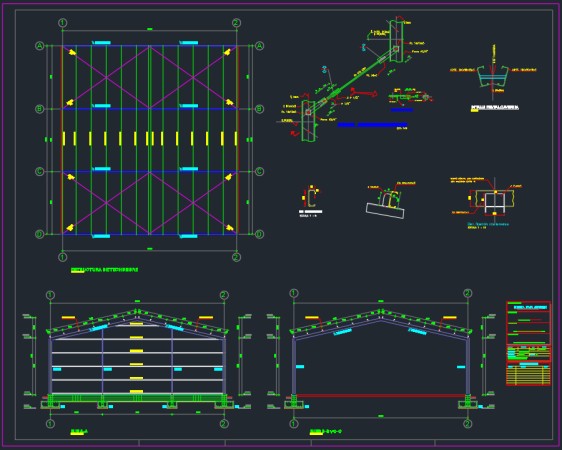Select the small turnbuckle detail drawing
The height and width of the screenshot is (450, 562).
tap(411, 97)
